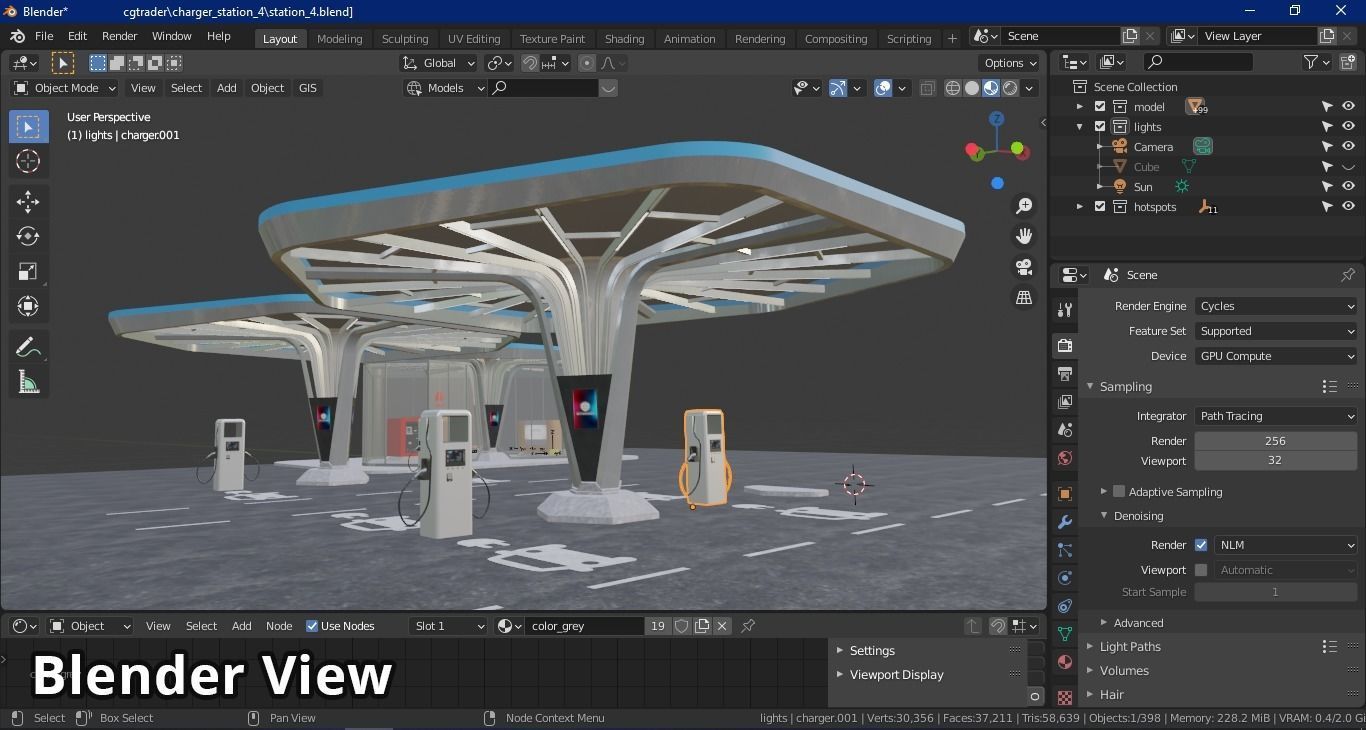Open the Render menu
The height and width of the screenshot is (730, 1366).
119,36
